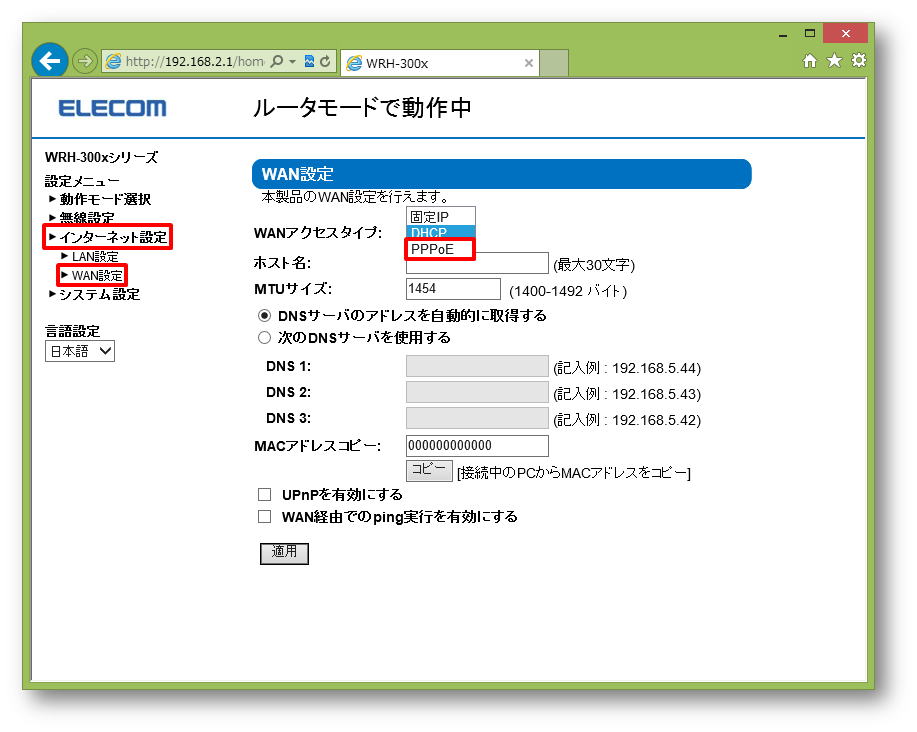Enable WAN経由でのping実行 checkbox
917x732 pixels.
point(264,516)
